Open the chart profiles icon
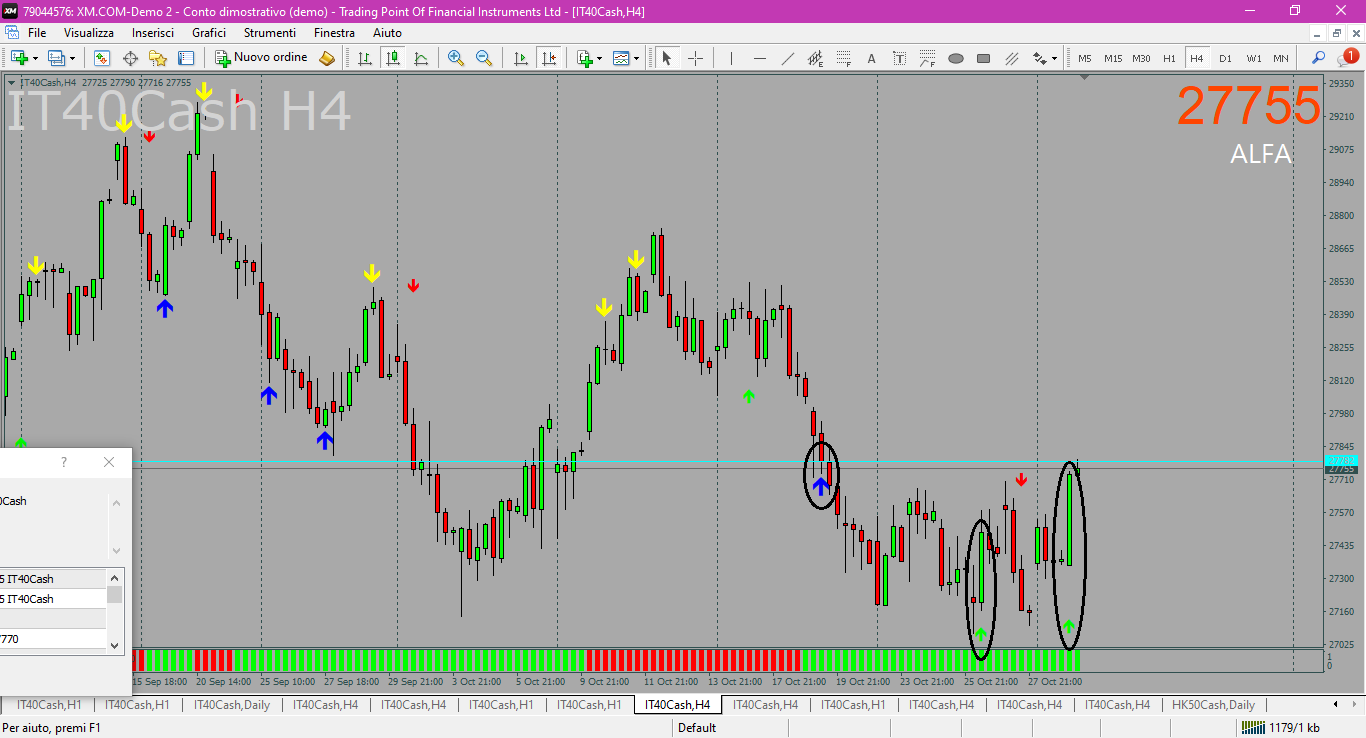This screenshot has width=1366, height=738. (x=56, y=58)
